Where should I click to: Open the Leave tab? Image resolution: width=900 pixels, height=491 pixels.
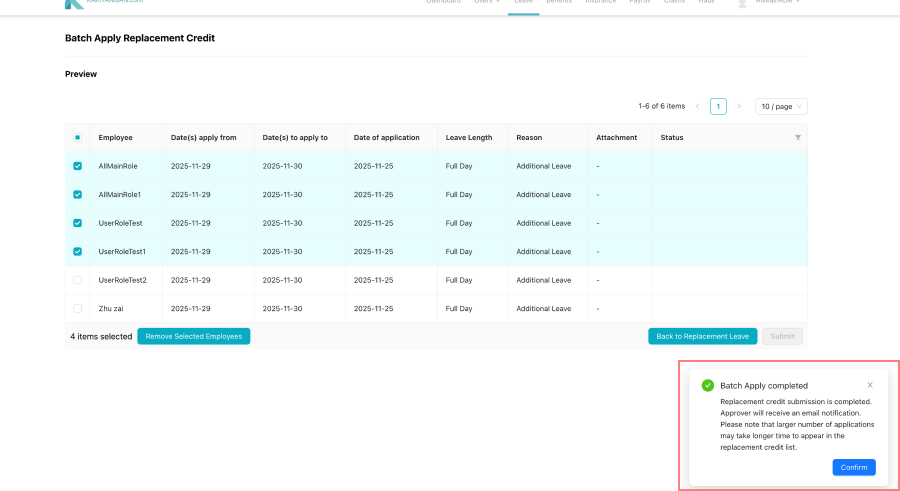(523, 2)
